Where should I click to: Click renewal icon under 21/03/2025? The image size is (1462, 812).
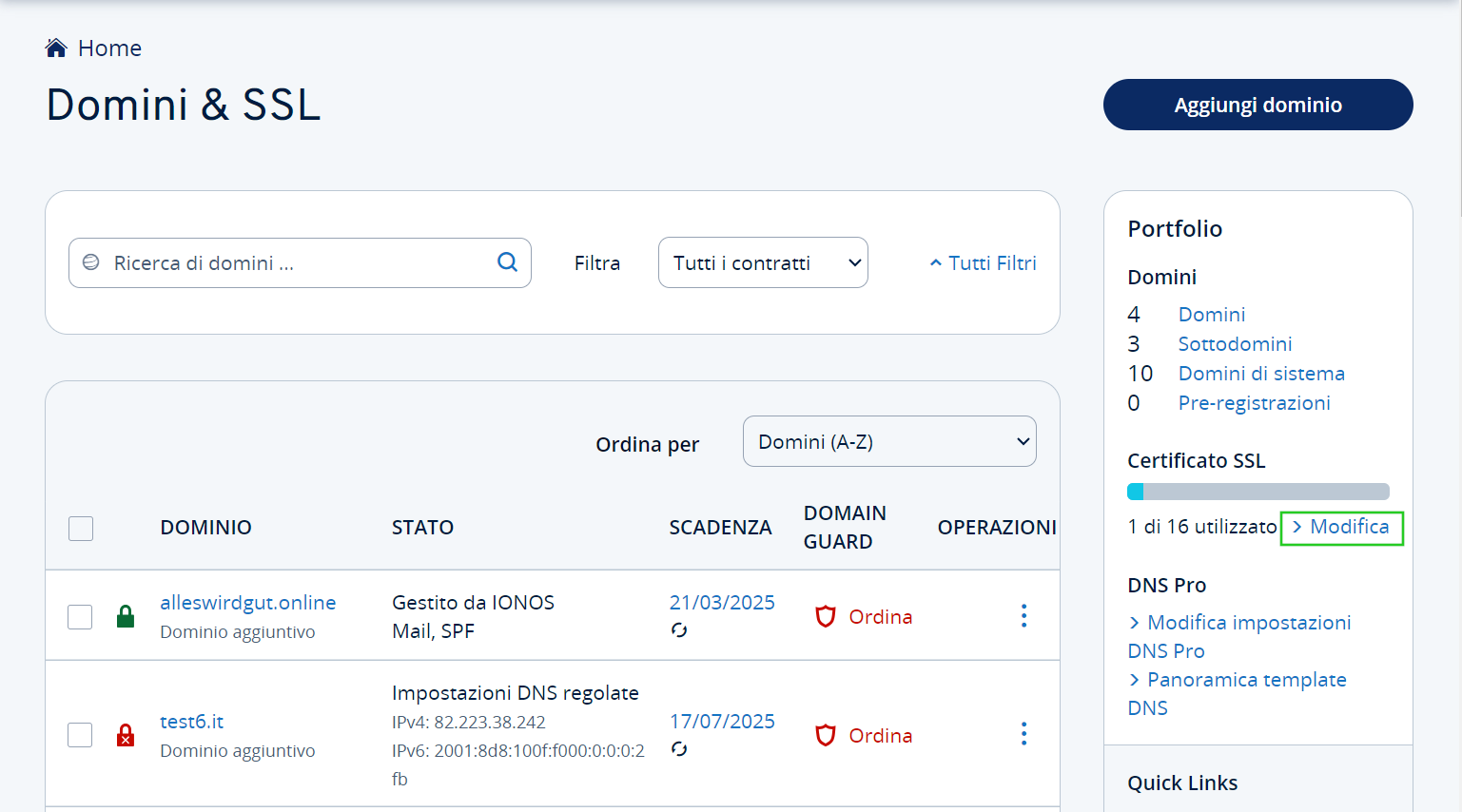click(x=679, y=629)
